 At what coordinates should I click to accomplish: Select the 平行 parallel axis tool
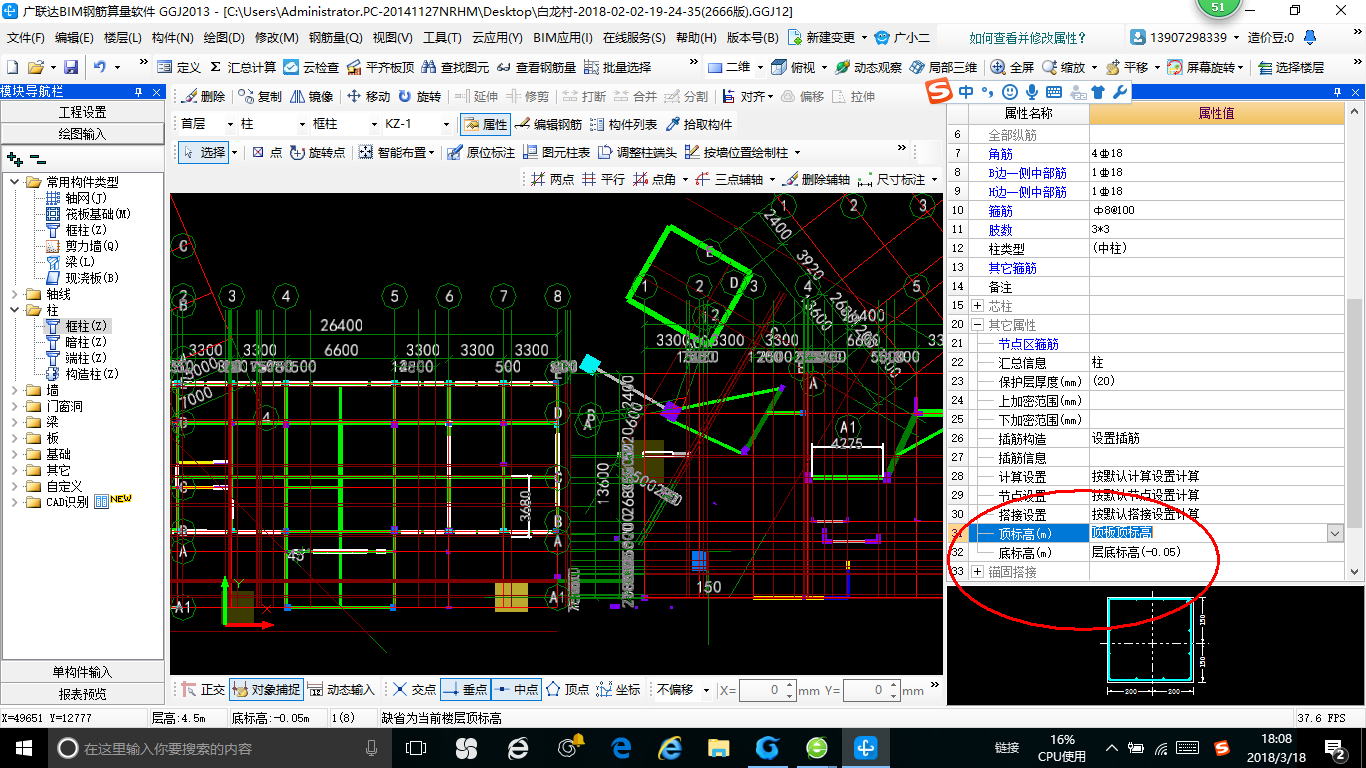pyautogui.click(x=603, y=180)
